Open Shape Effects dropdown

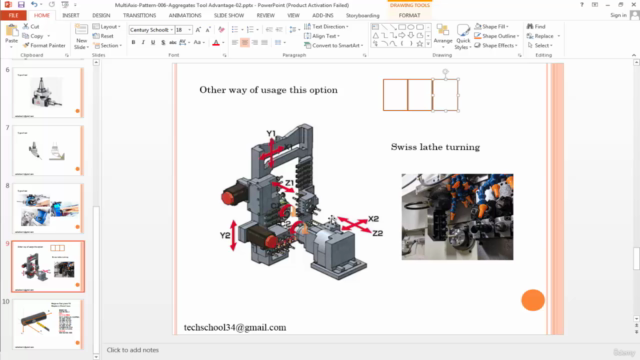(496, 45)
